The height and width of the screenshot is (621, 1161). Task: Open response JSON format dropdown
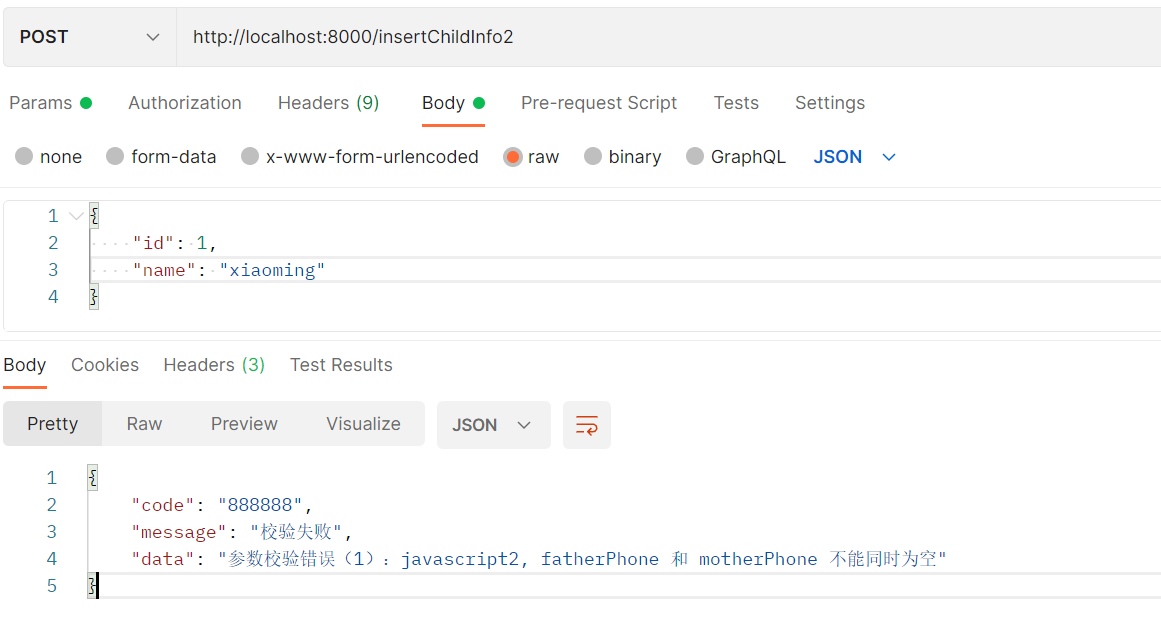493,425
